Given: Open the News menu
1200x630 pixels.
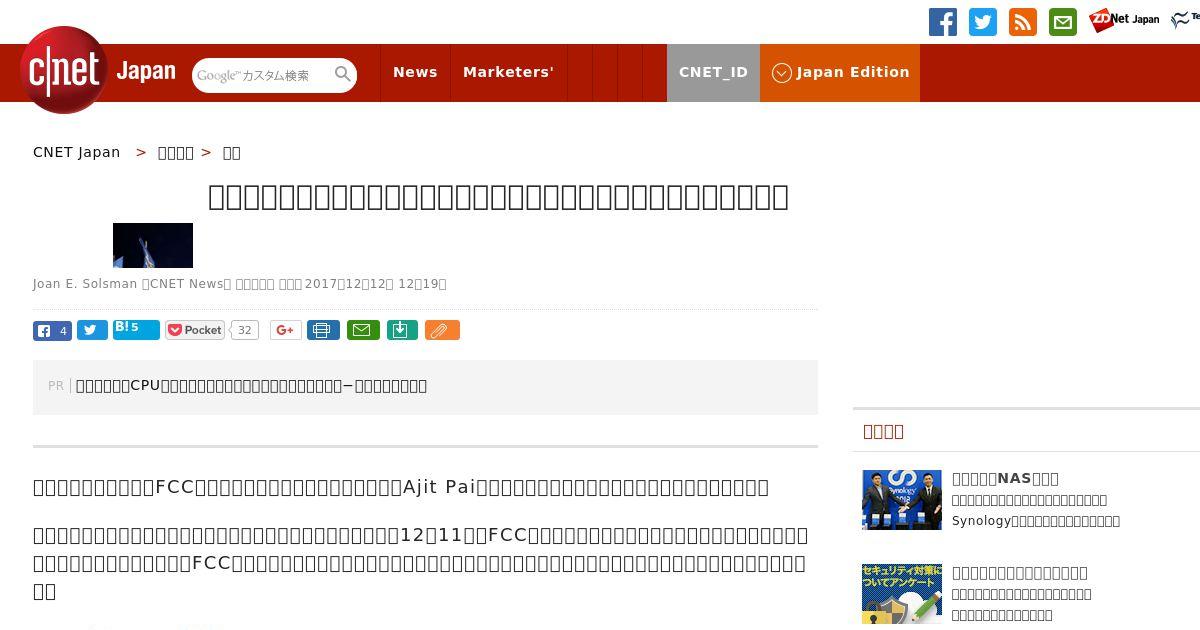Looking at the screenshot, I should pos(415,72).
